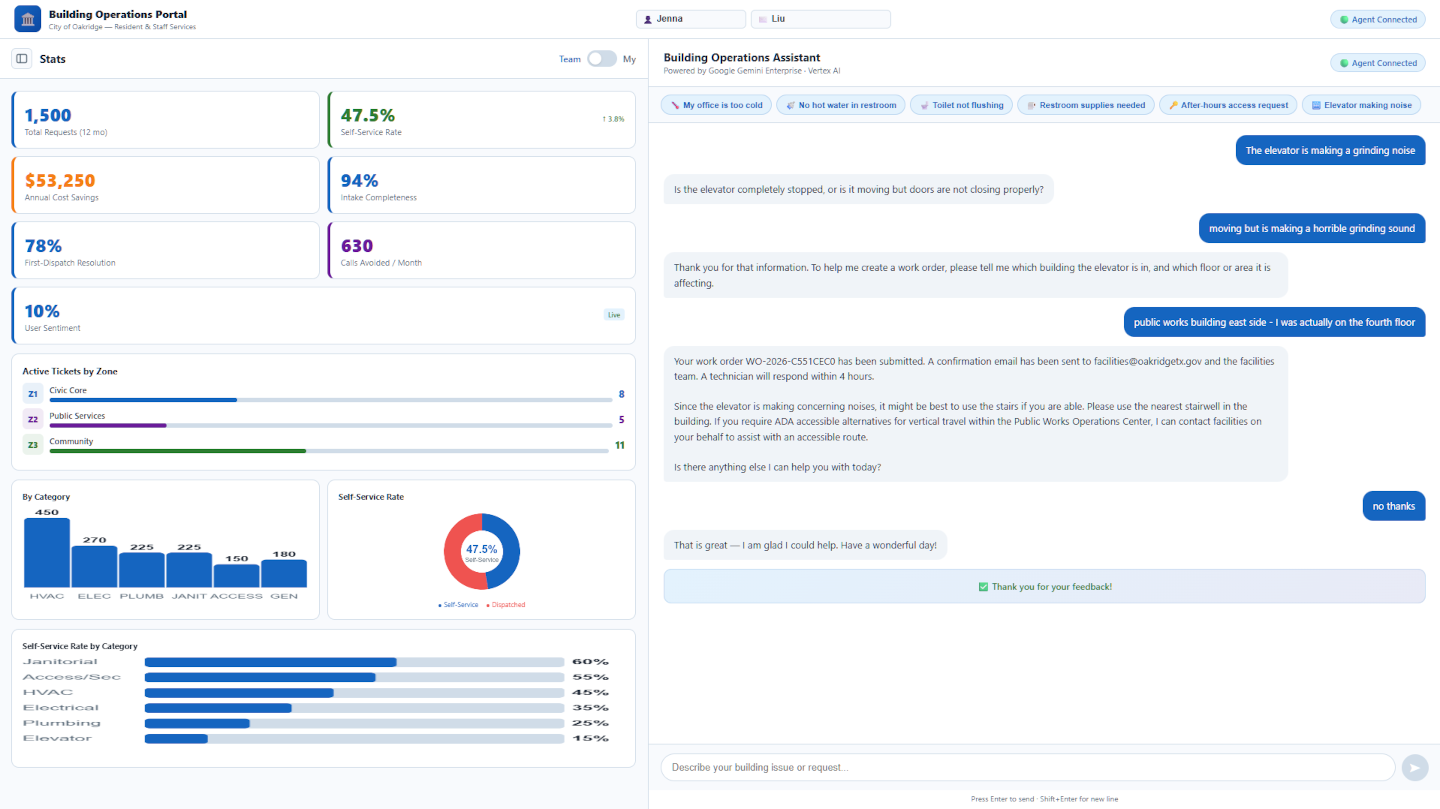This screenshot has height=809, width=1440.
Task: Click the Public Services progress bar
Action: [329, 425]
